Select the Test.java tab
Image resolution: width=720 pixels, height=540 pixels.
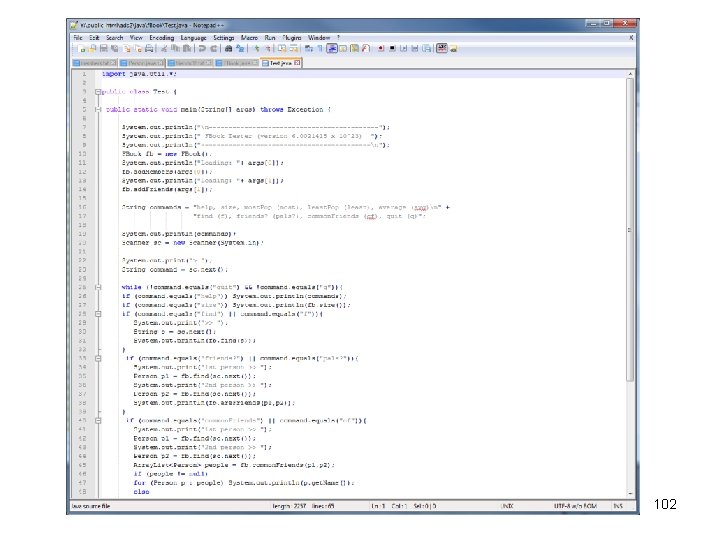tap(281, 63)
